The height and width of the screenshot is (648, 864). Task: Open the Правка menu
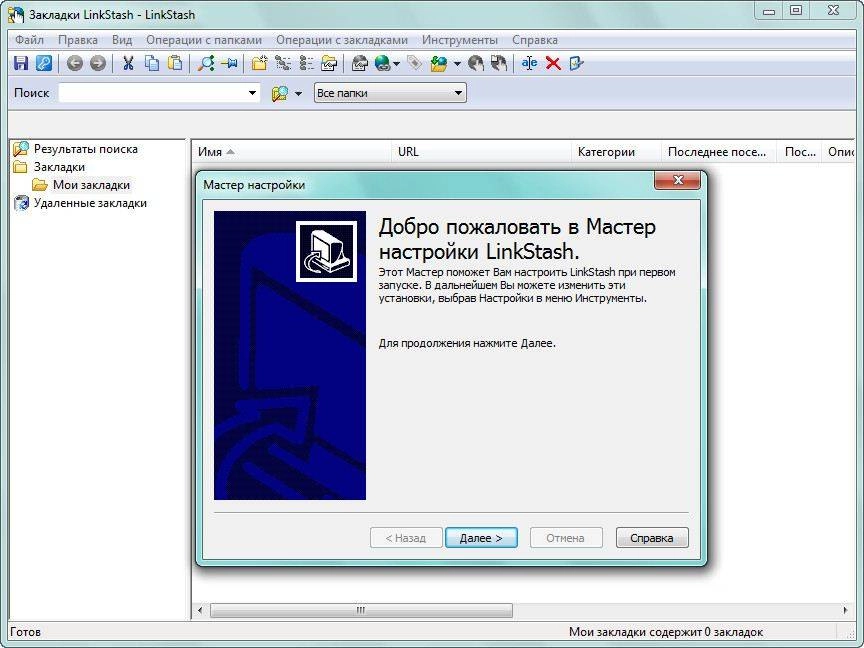point(78,40)
